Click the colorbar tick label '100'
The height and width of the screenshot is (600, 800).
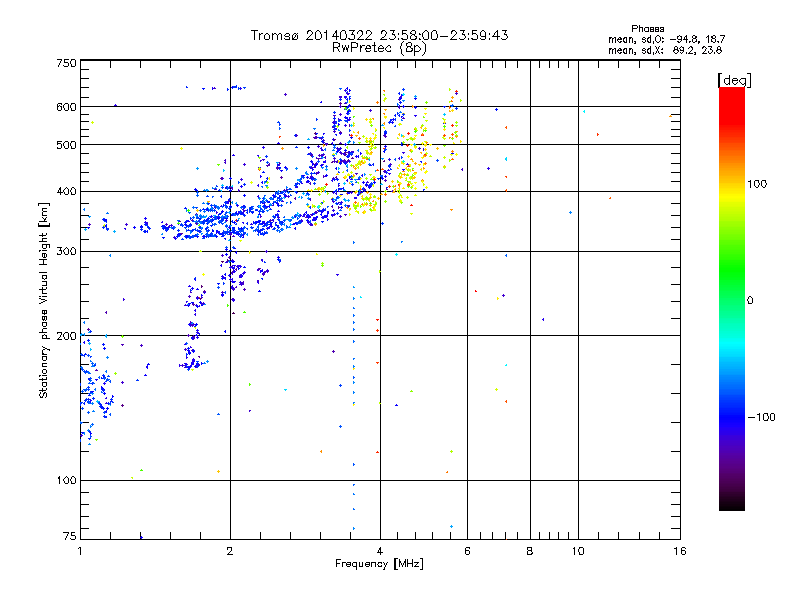point(757,184)
